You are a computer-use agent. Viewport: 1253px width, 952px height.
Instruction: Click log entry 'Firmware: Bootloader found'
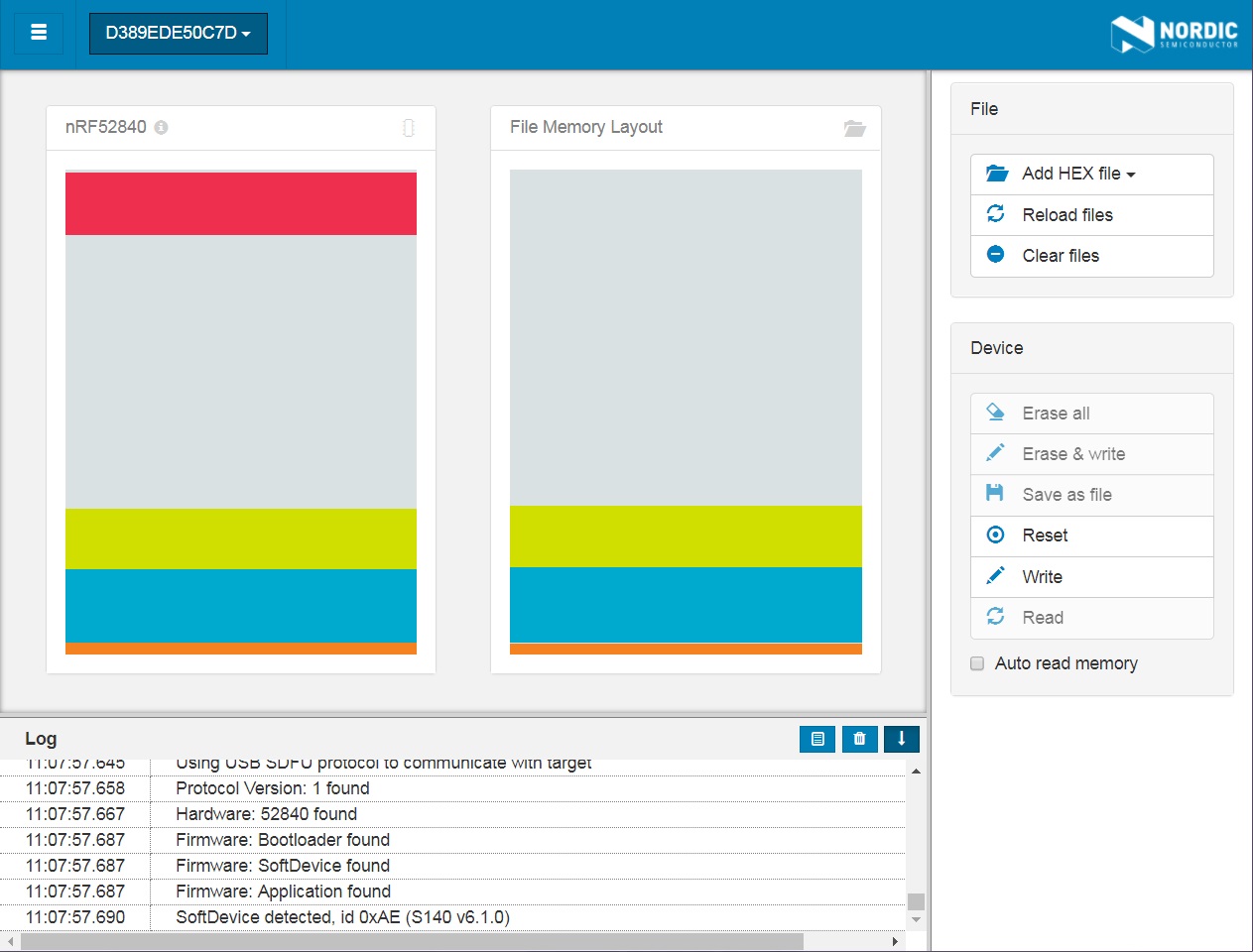pyautogui.click(x=283, y=840)
